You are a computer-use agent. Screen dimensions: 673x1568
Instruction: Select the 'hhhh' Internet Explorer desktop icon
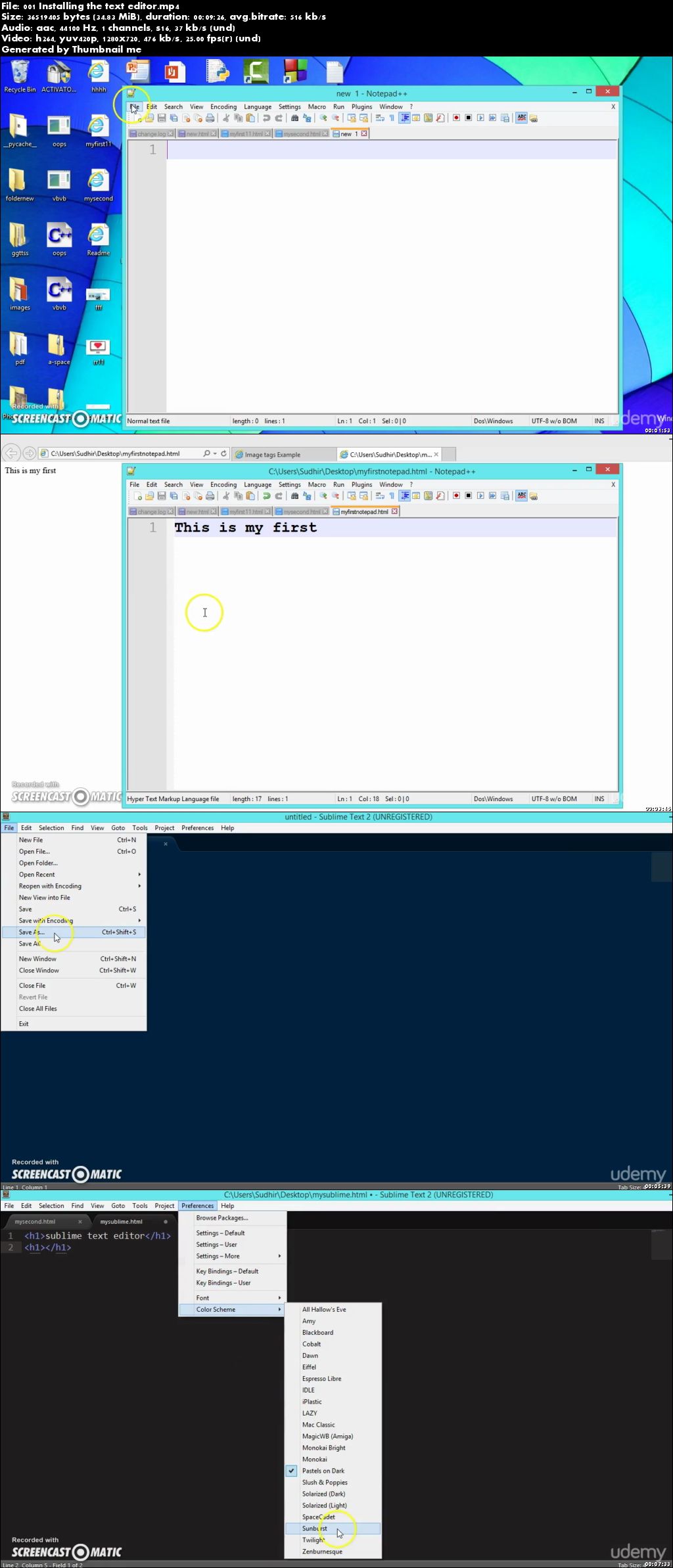pyautogui.click(x=98, y=76)
